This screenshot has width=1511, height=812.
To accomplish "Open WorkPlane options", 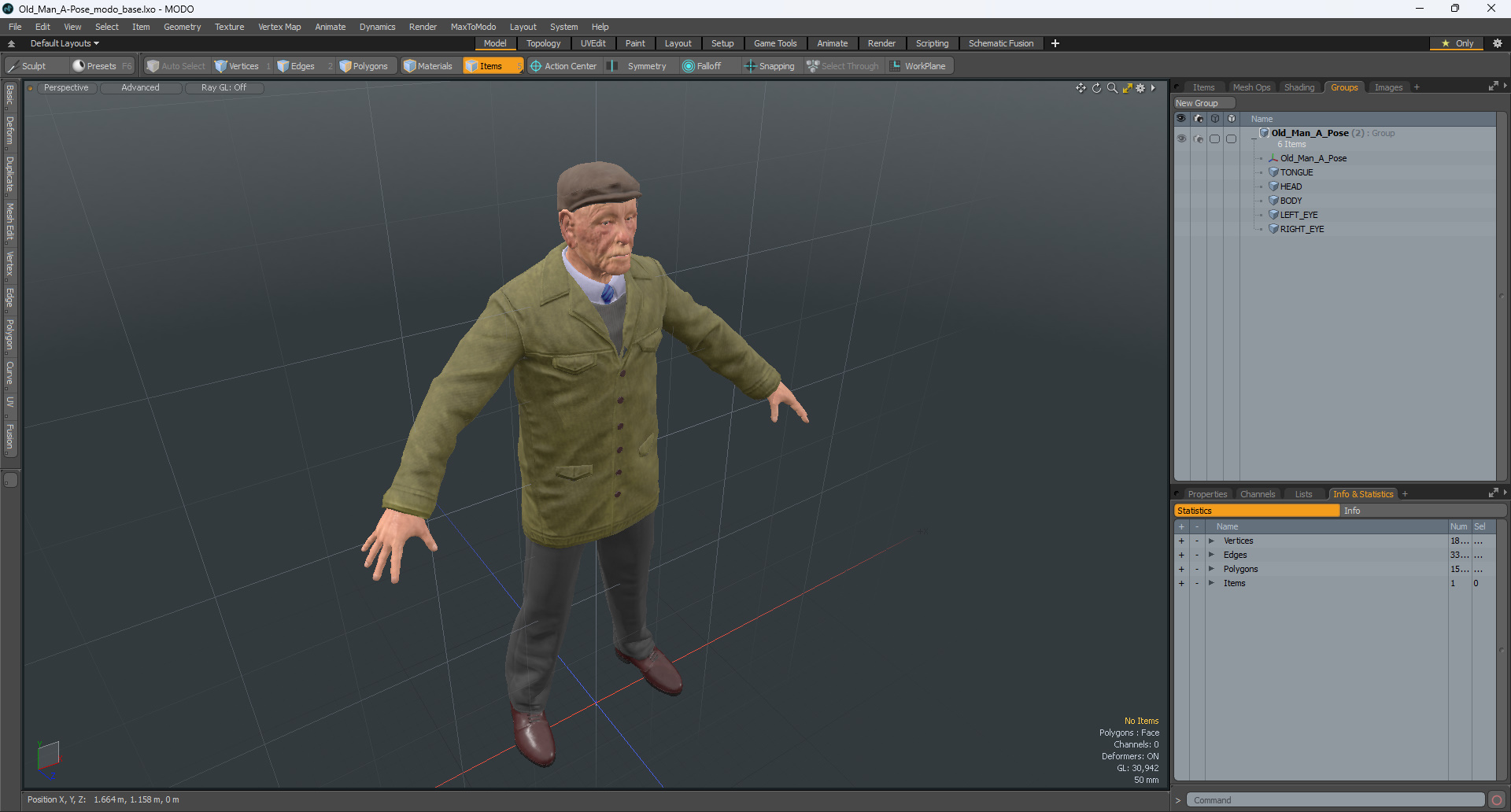I will [x=918, y=66].
